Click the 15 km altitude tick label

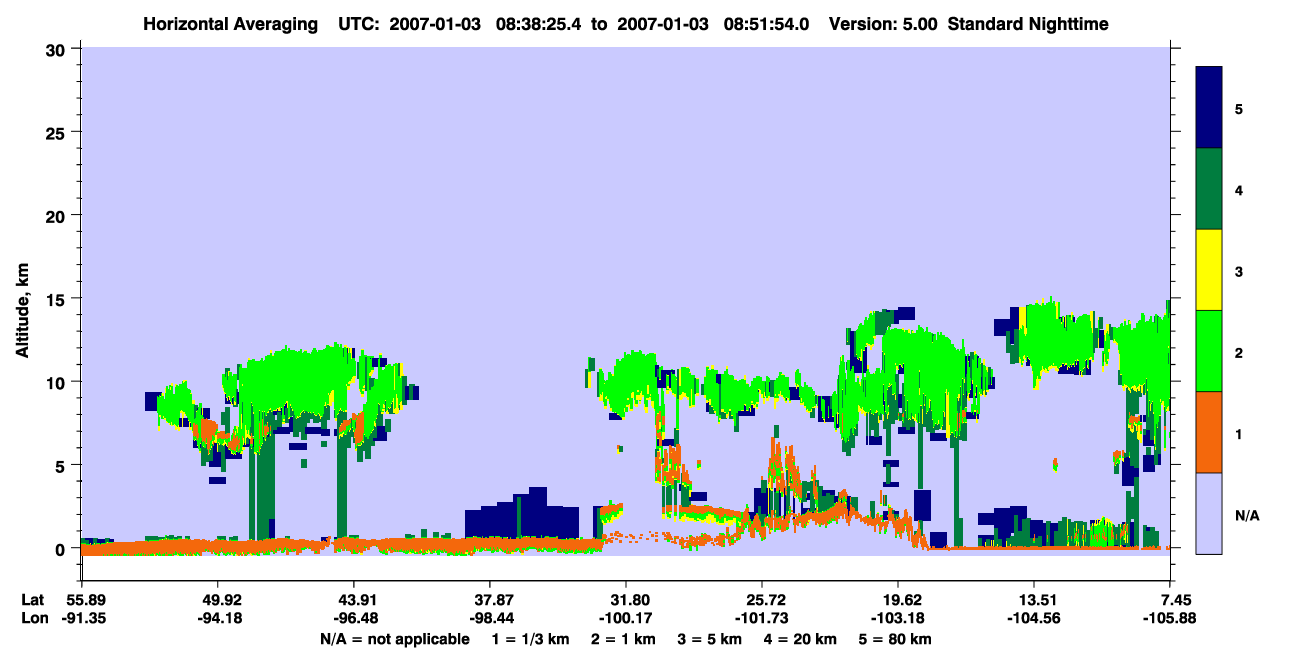coord(58,299)
